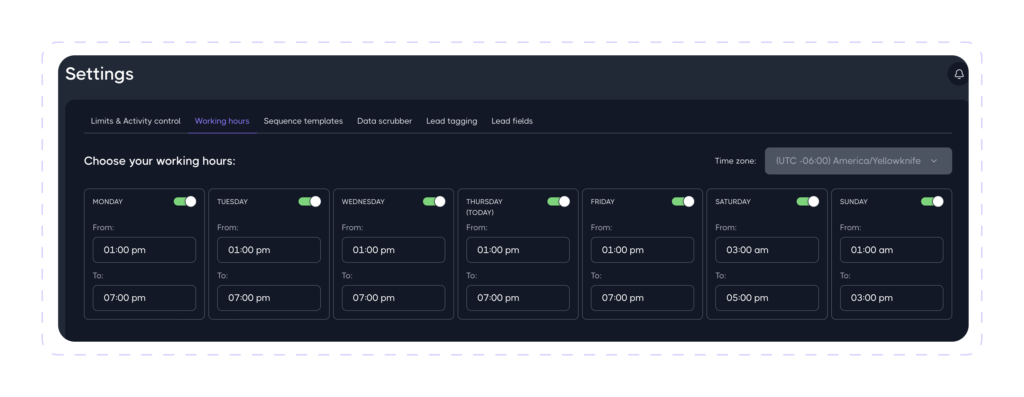Edit Sunday To time 03:00 pm
The width and height of the screenshot is (1024, 397).
point(891,298)
